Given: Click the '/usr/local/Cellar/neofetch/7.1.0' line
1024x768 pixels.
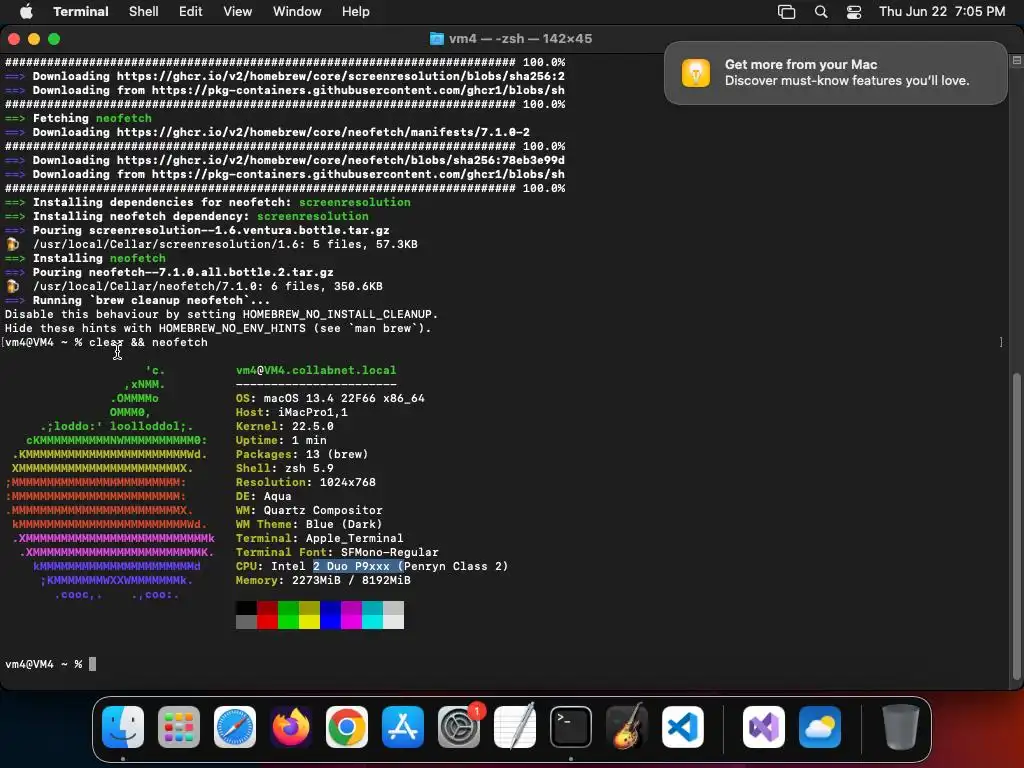Looking at the screenshot, I should click(x=208, y=286).
